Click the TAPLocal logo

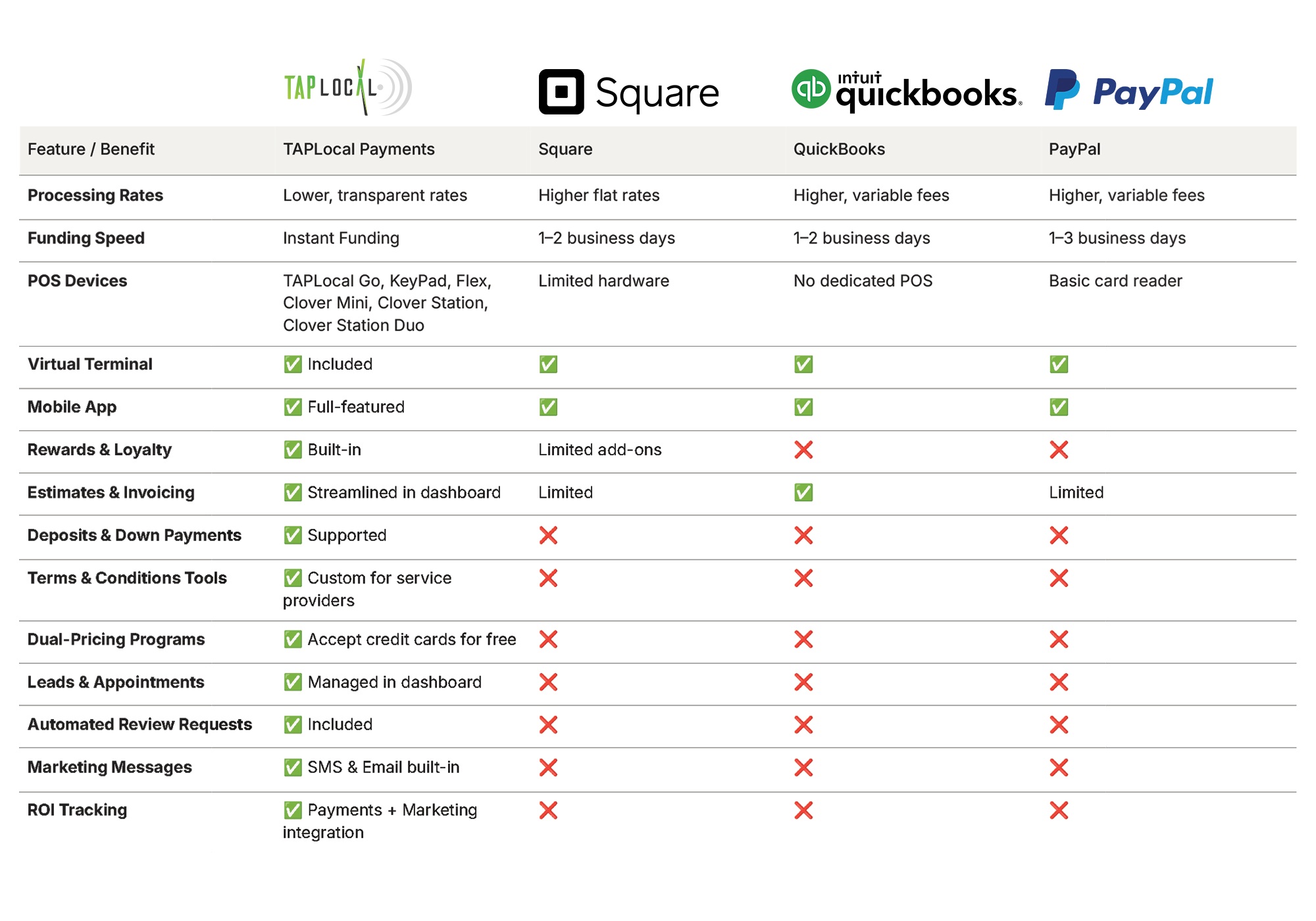[x=348, y=87]
